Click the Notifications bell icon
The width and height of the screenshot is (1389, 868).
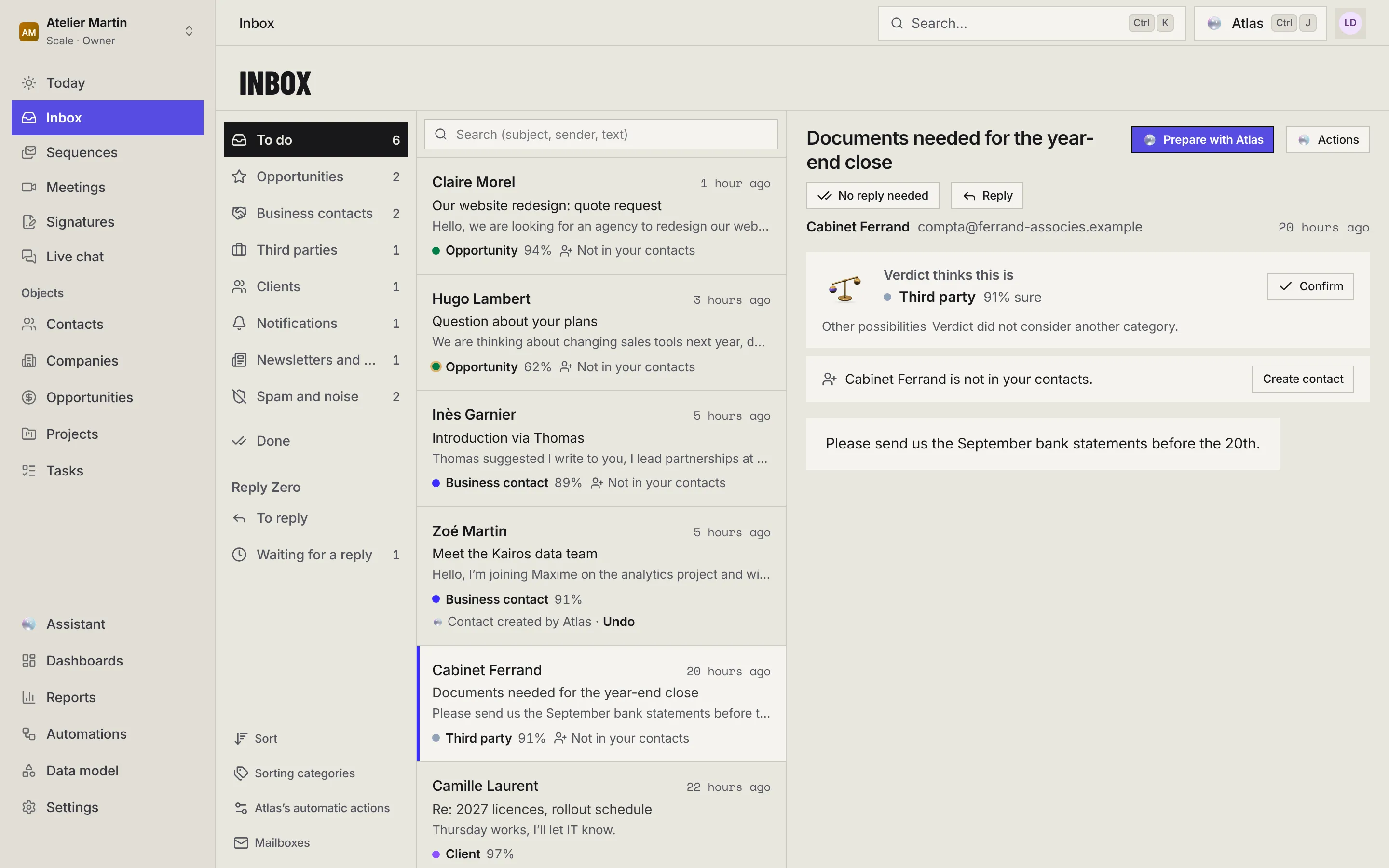(239, 323)
